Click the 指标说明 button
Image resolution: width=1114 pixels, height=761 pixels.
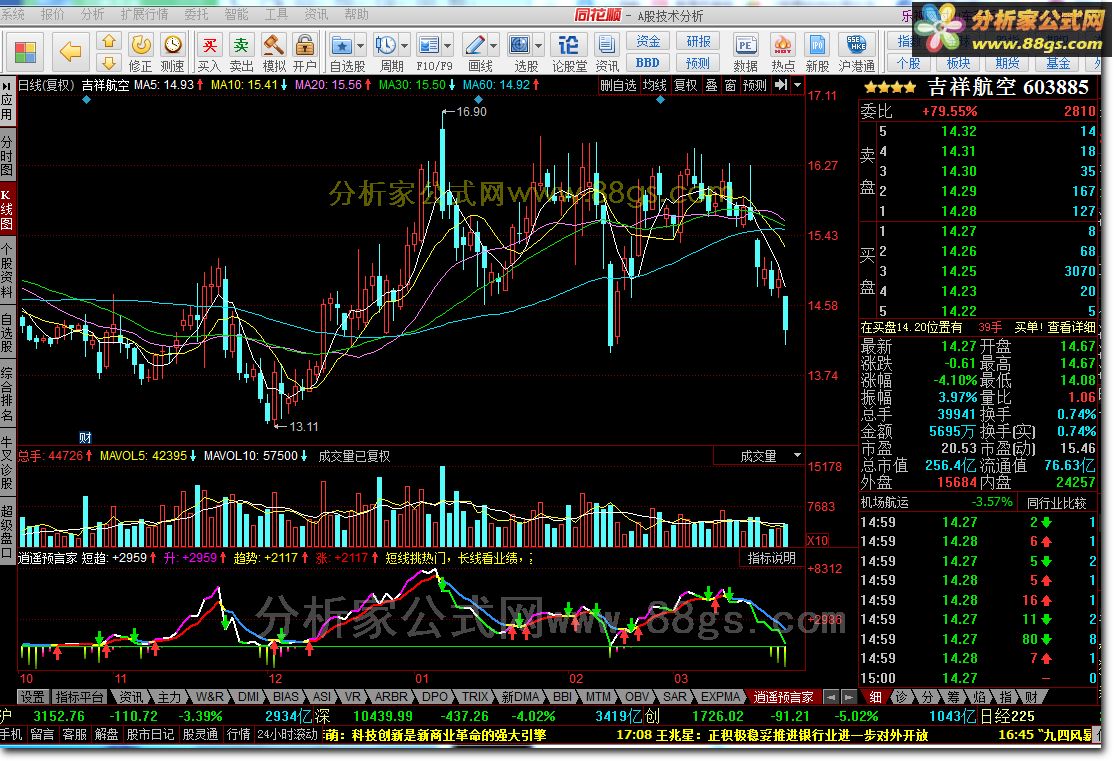point(772,558)
